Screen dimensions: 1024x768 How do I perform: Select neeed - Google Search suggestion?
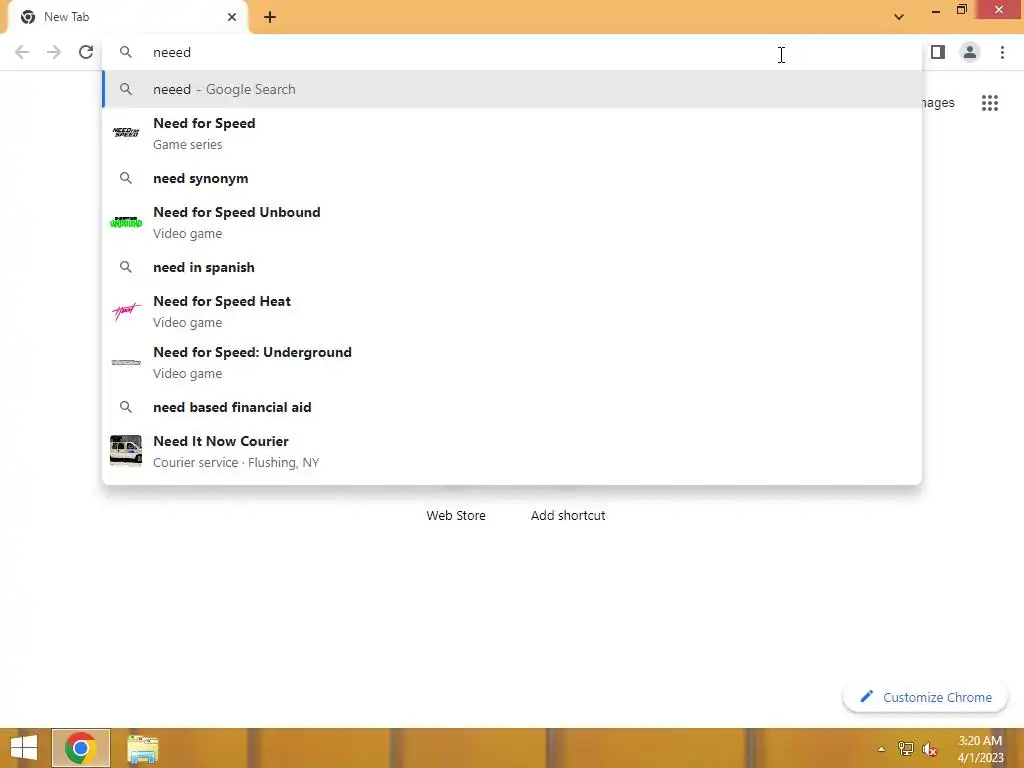pyautogui.click(x=512, y=89)
